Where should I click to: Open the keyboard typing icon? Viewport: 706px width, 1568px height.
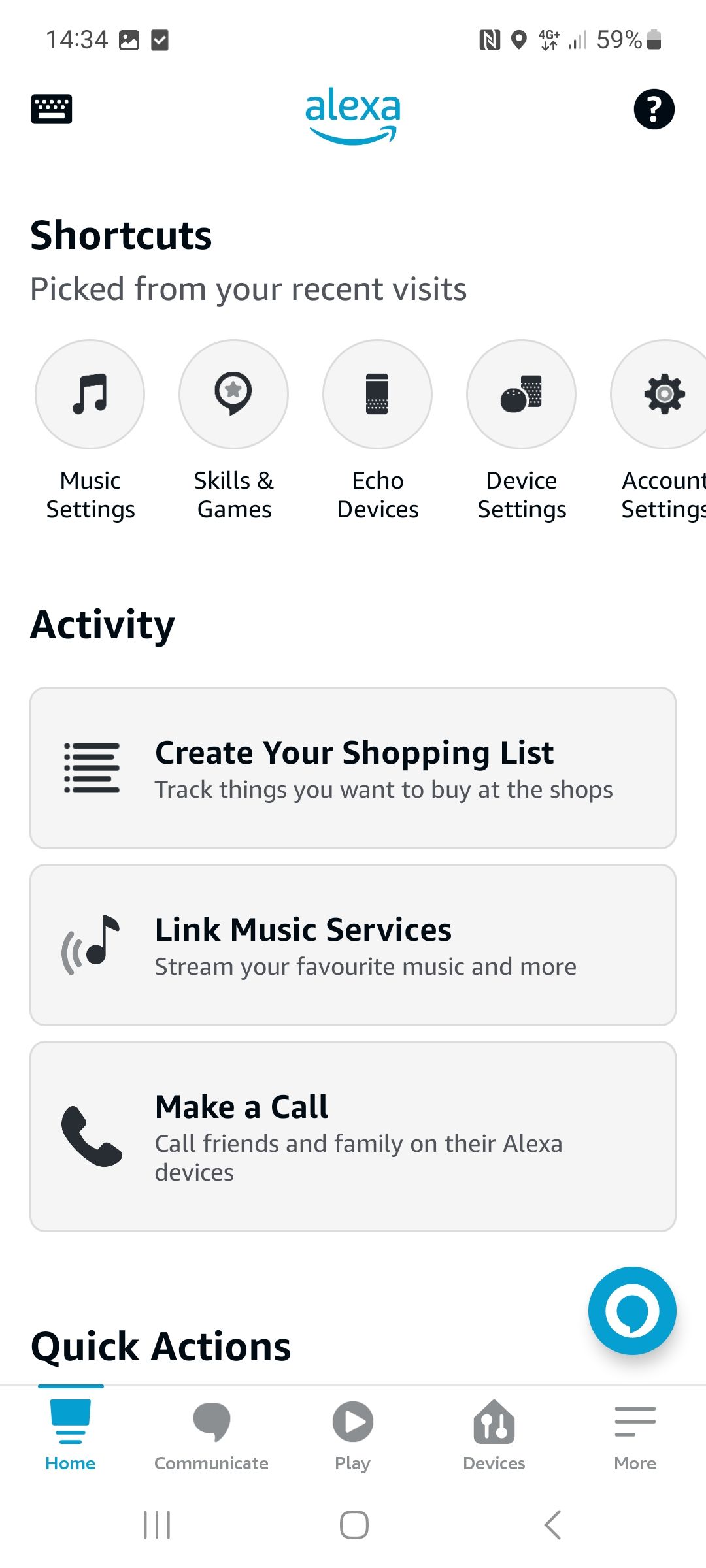coord(52,109)
